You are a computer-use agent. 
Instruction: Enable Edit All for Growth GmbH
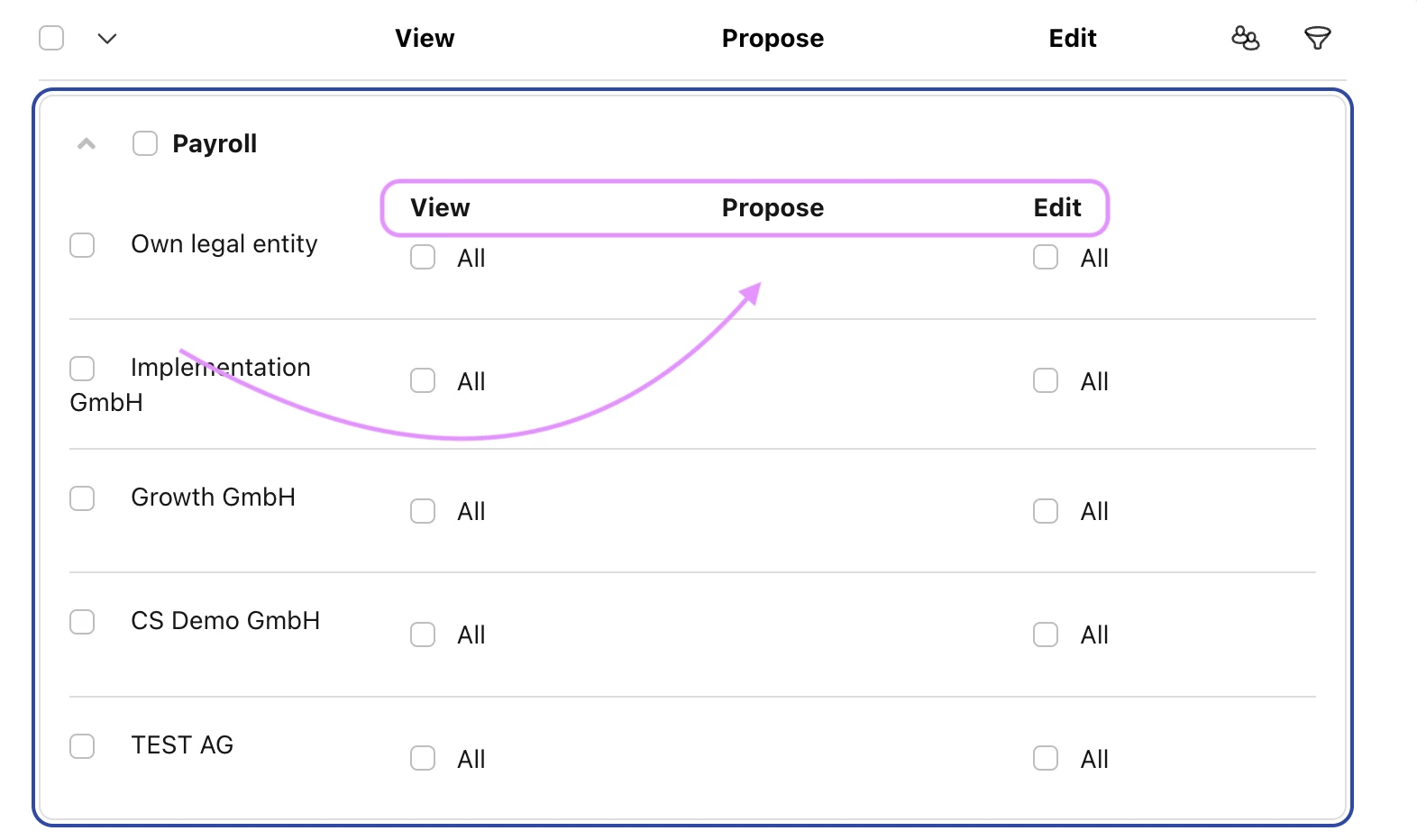1046,511
